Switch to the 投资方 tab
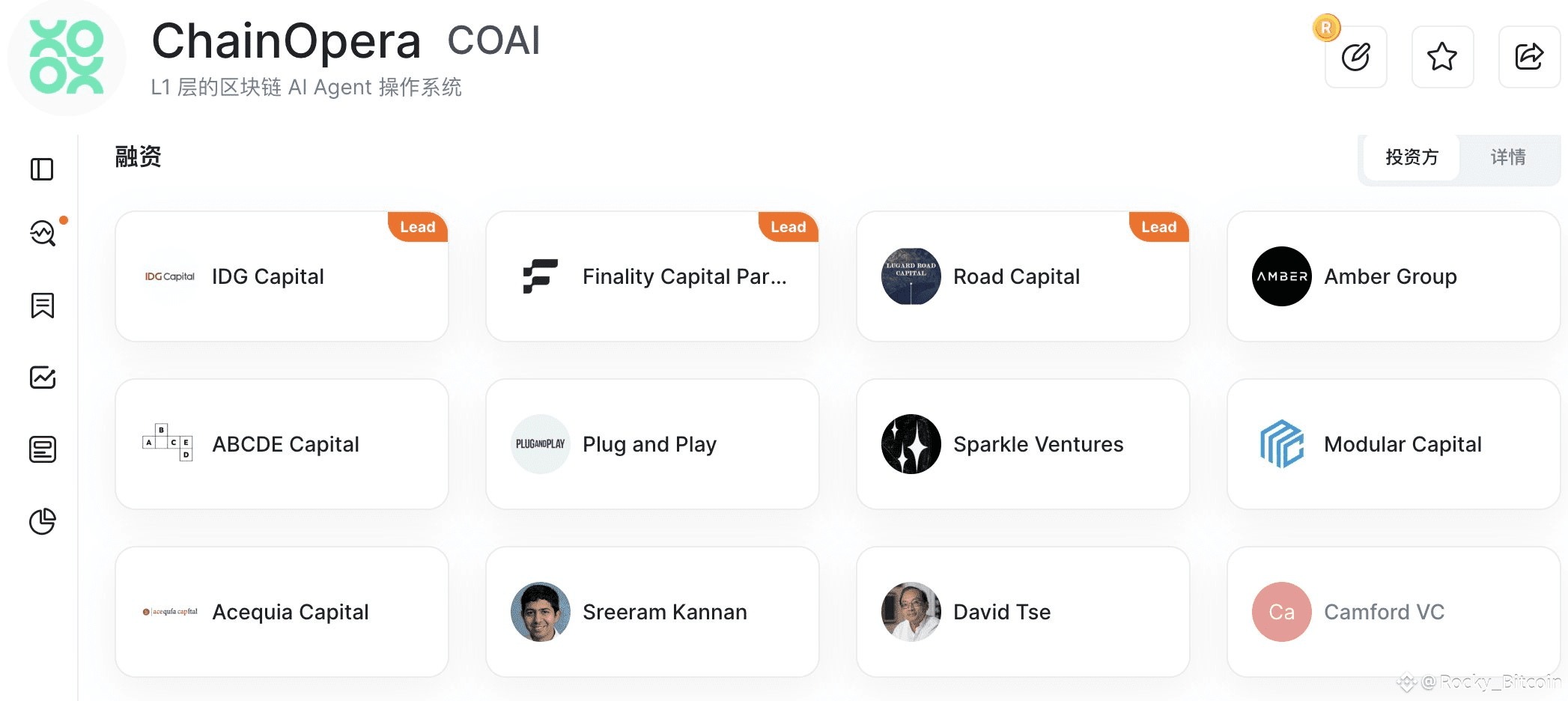The image size is (1568, 701). [1411, 157]
